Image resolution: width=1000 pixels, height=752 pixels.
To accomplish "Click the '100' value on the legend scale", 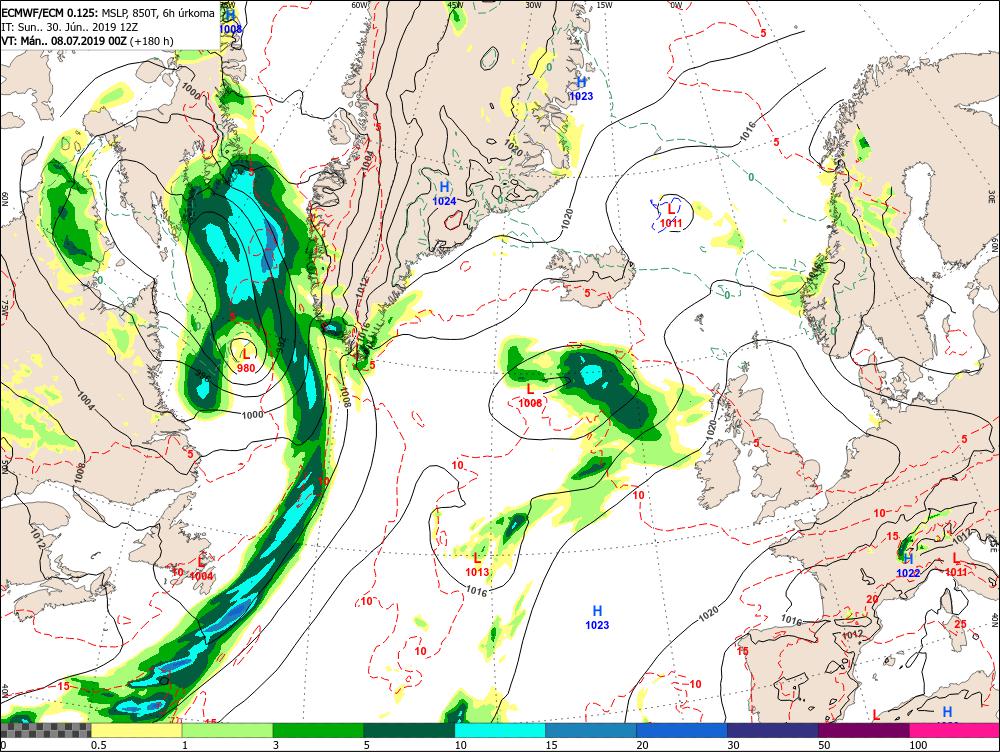I will pyautogui.click(x=918, y=745).
